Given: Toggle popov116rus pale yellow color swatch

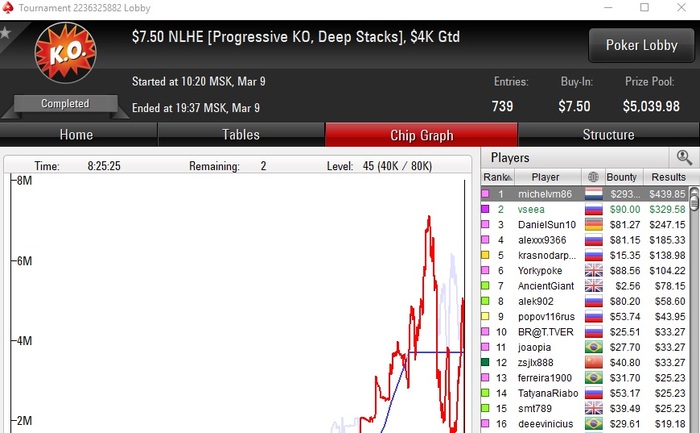Looking at the screenshot, I should pyautogui.click(x=485, y=316).
